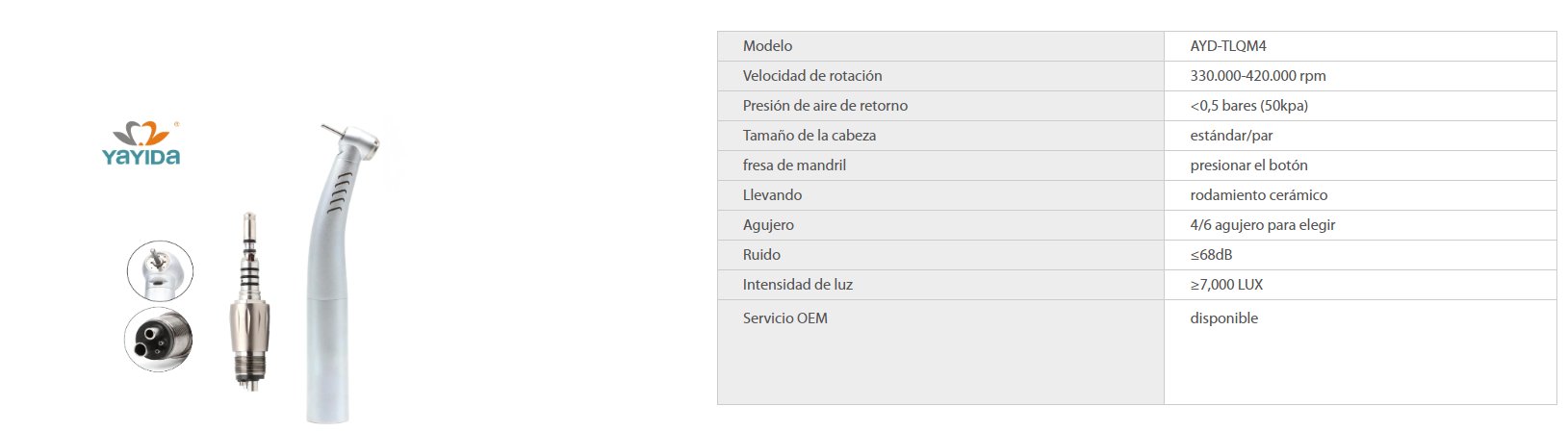Select the 330.000-420.000 rpm value
This screenshot has width=1568, height=432.
(x=1257, y=76)
